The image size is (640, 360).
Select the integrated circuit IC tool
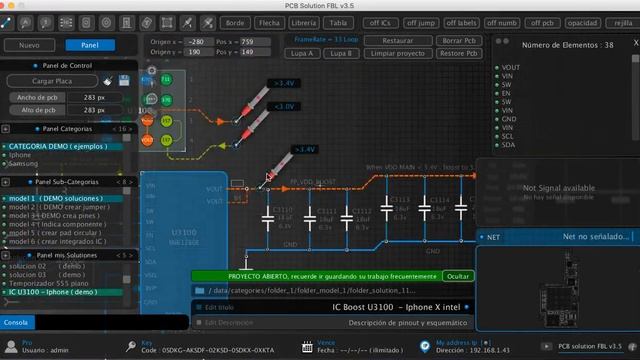pyautogui.click(x=66, y=23)
